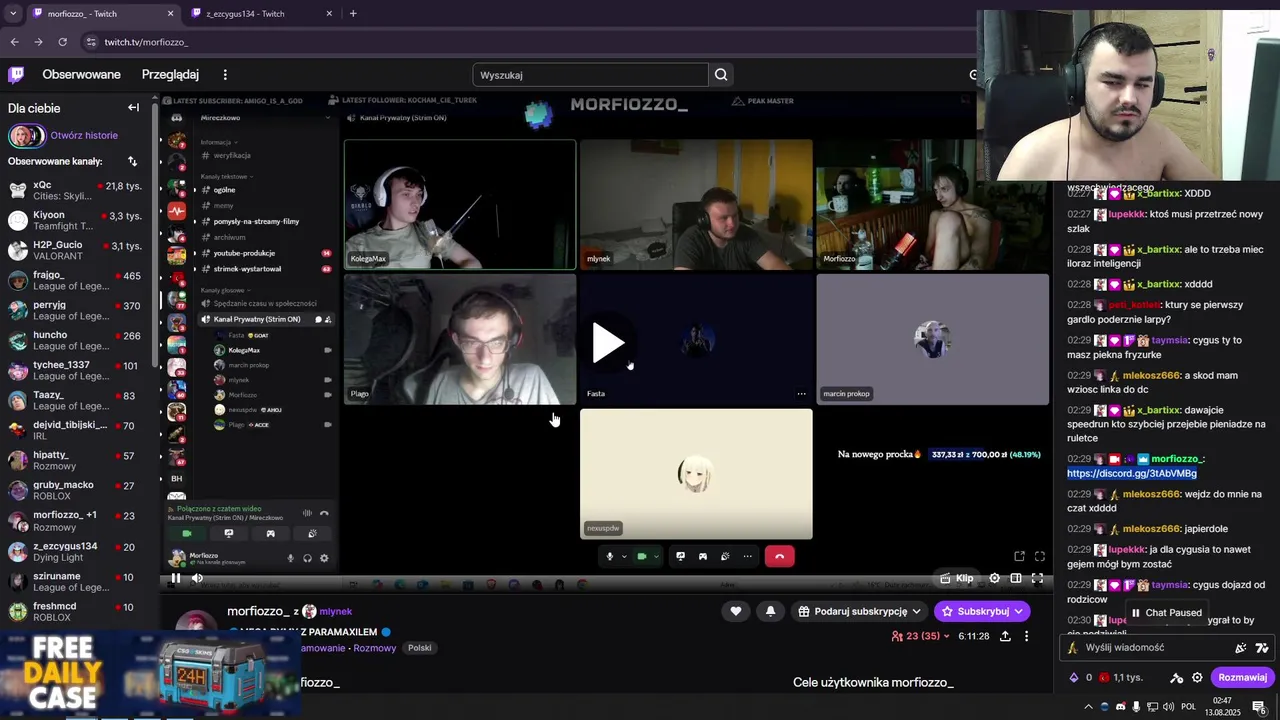This screenshot has height=720, width=1280.
Task: Open Kiyoon channel in sidebar
Action: tap(75, 221)
